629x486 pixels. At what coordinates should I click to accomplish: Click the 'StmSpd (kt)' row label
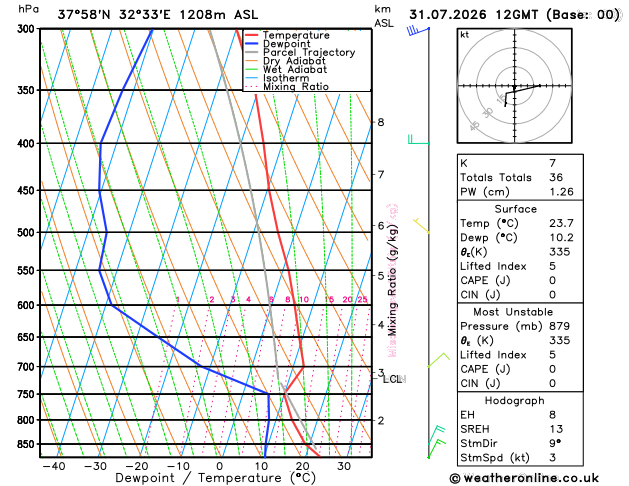tap(495, 458)
